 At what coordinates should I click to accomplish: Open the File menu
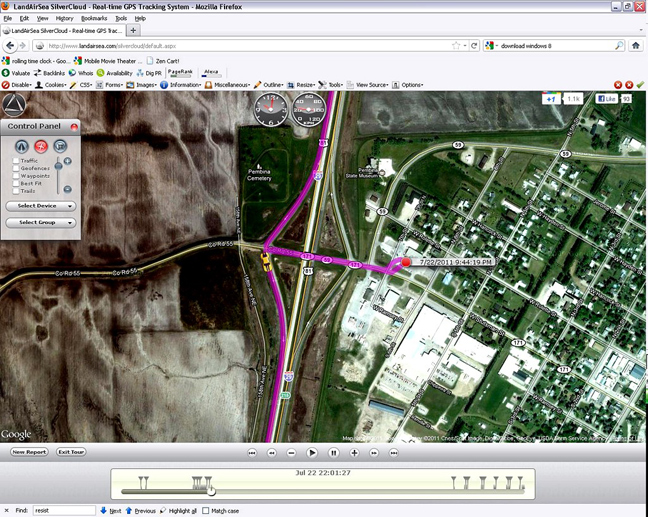point(7,19)
